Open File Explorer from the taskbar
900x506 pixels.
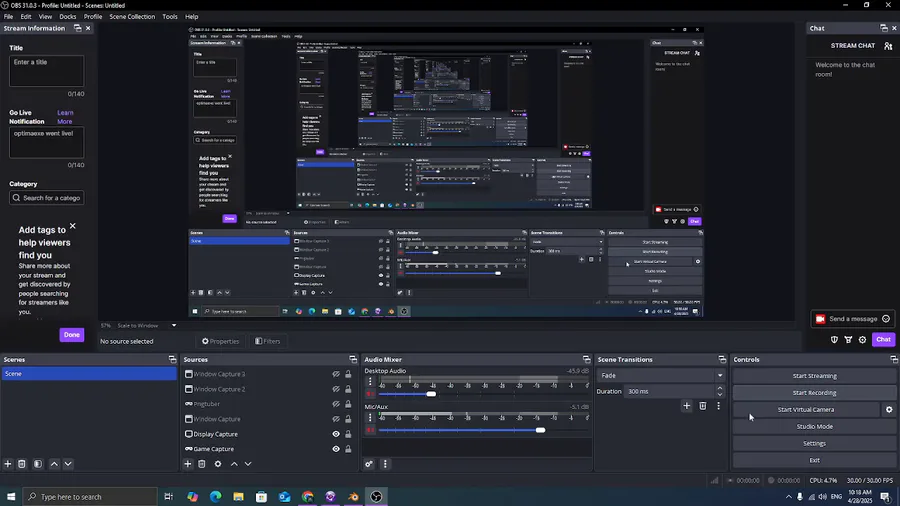pos(238,497)
